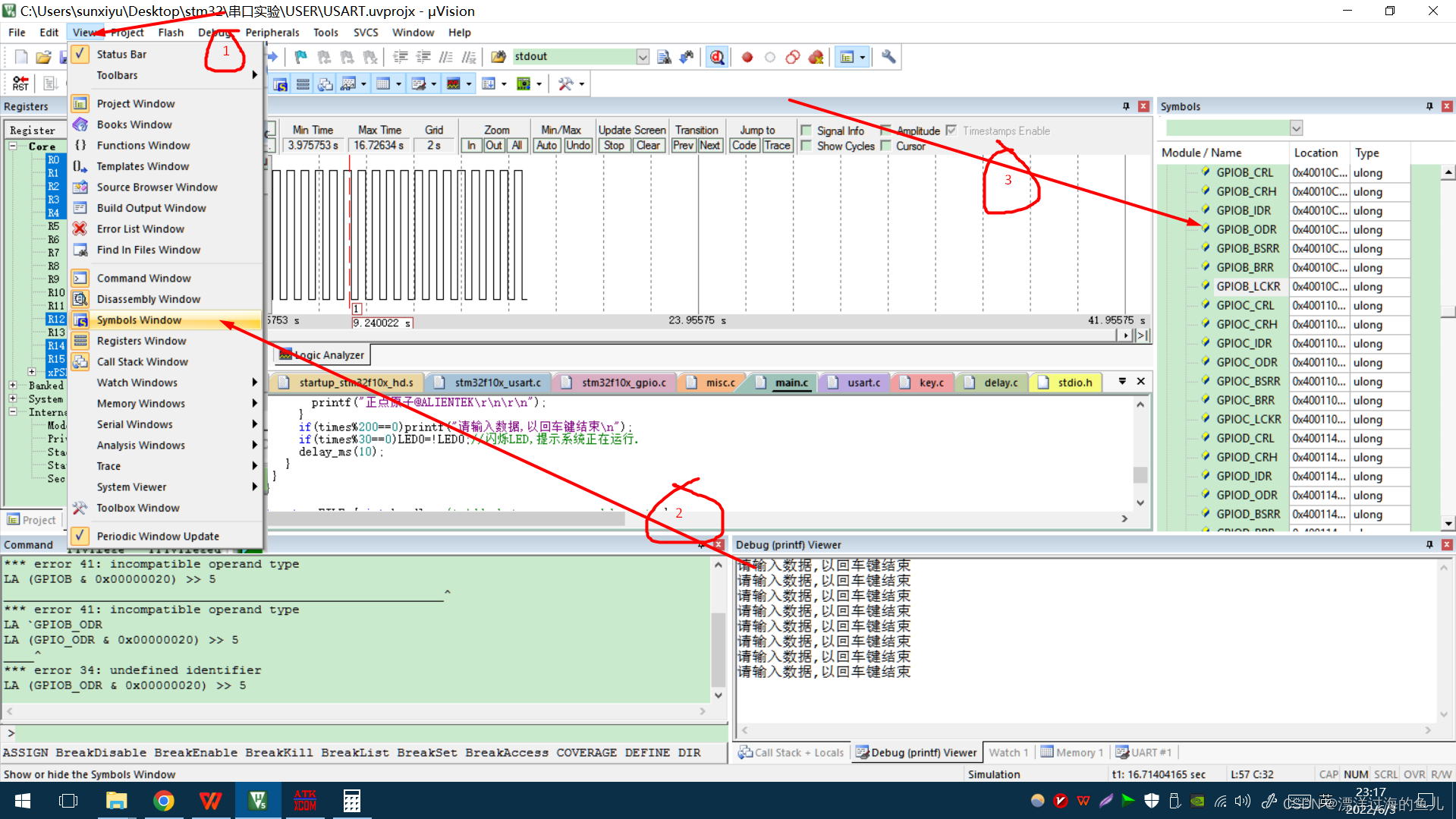This screenshot has height=819, width=1456.
Task: Click the System Viewer chip icon
Action: [523, 83]
